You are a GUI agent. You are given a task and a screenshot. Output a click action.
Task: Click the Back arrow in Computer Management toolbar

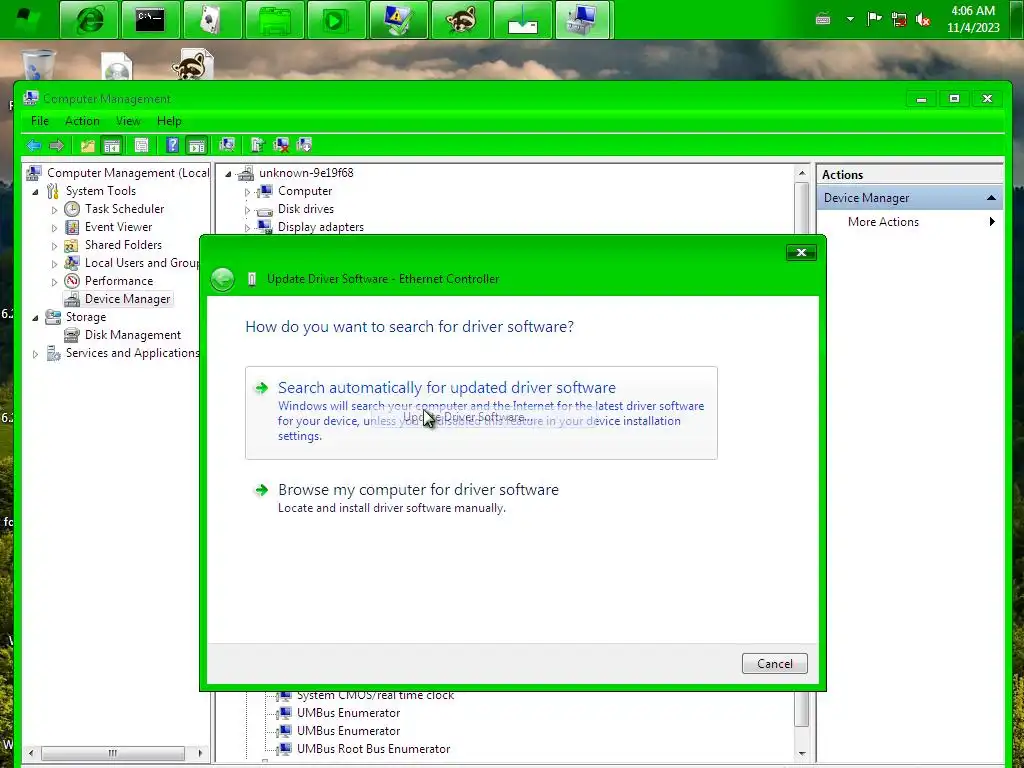click(34, 145)
